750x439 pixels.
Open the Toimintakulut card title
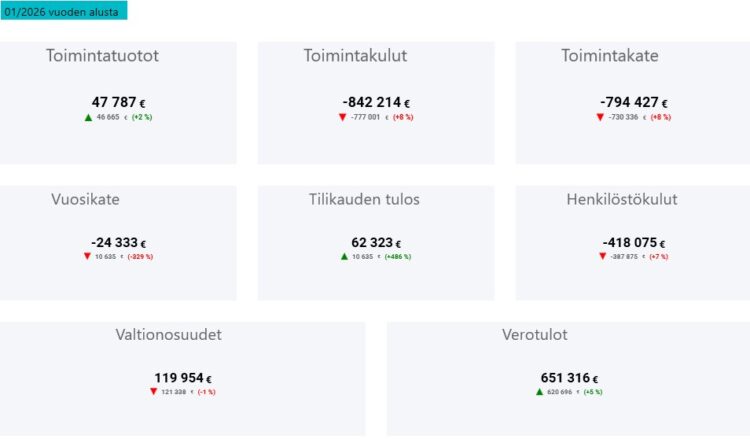click(x=355, y=56)
